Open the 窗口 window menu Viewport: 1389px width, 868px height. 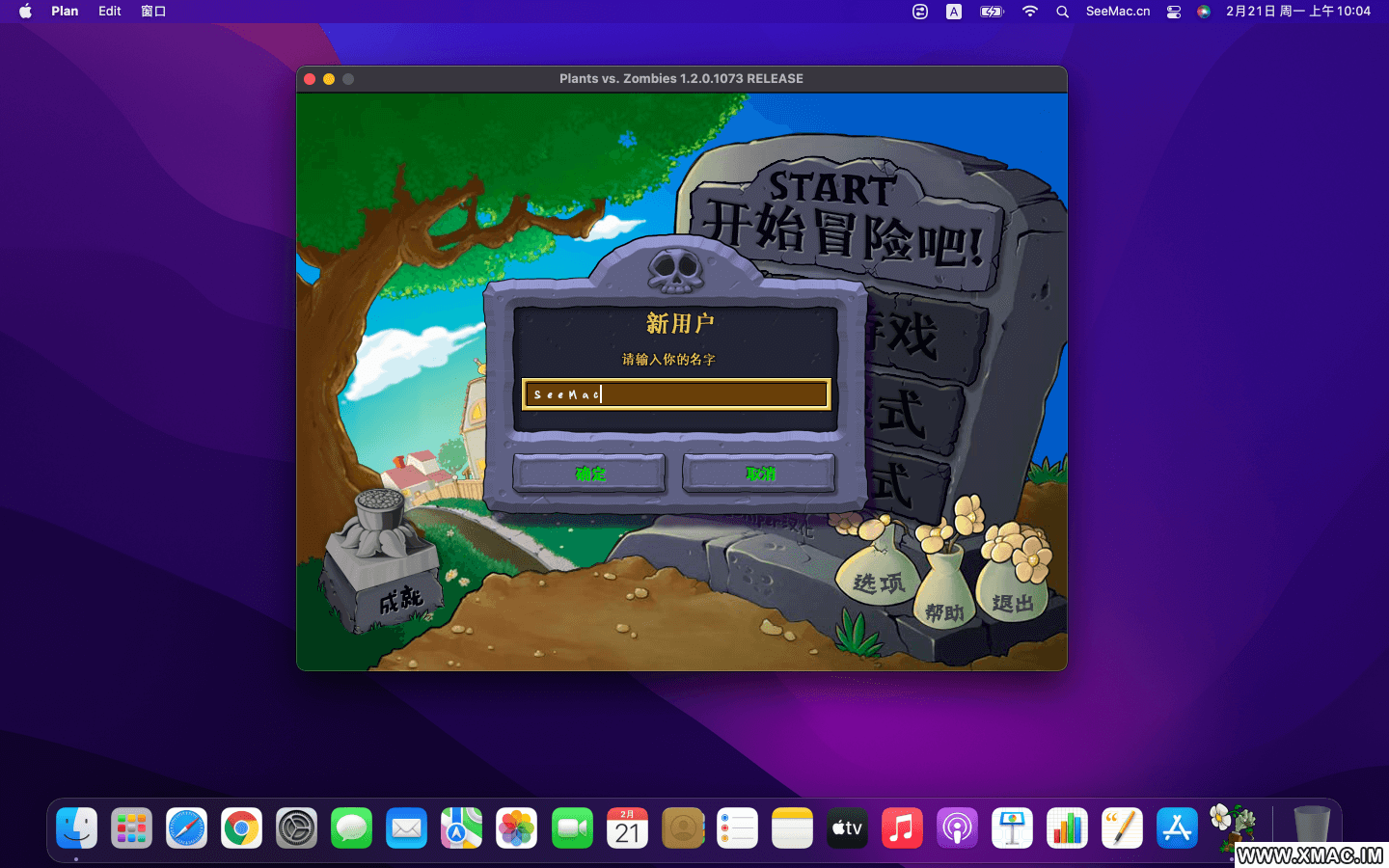[153, 12]
